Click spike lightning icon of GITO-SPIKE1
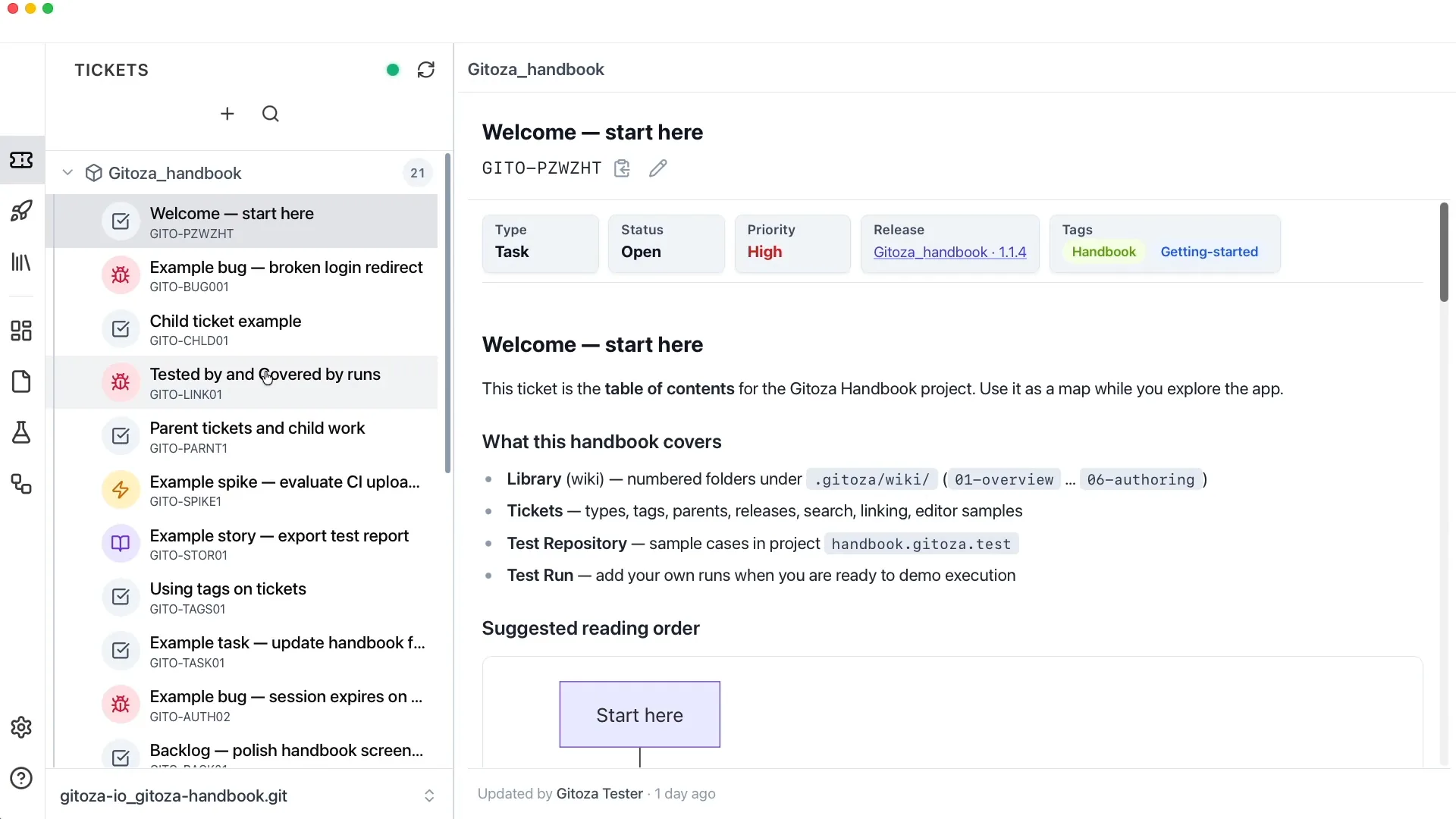The height and width of the screenshot is (819, 1456). (121, 490)
